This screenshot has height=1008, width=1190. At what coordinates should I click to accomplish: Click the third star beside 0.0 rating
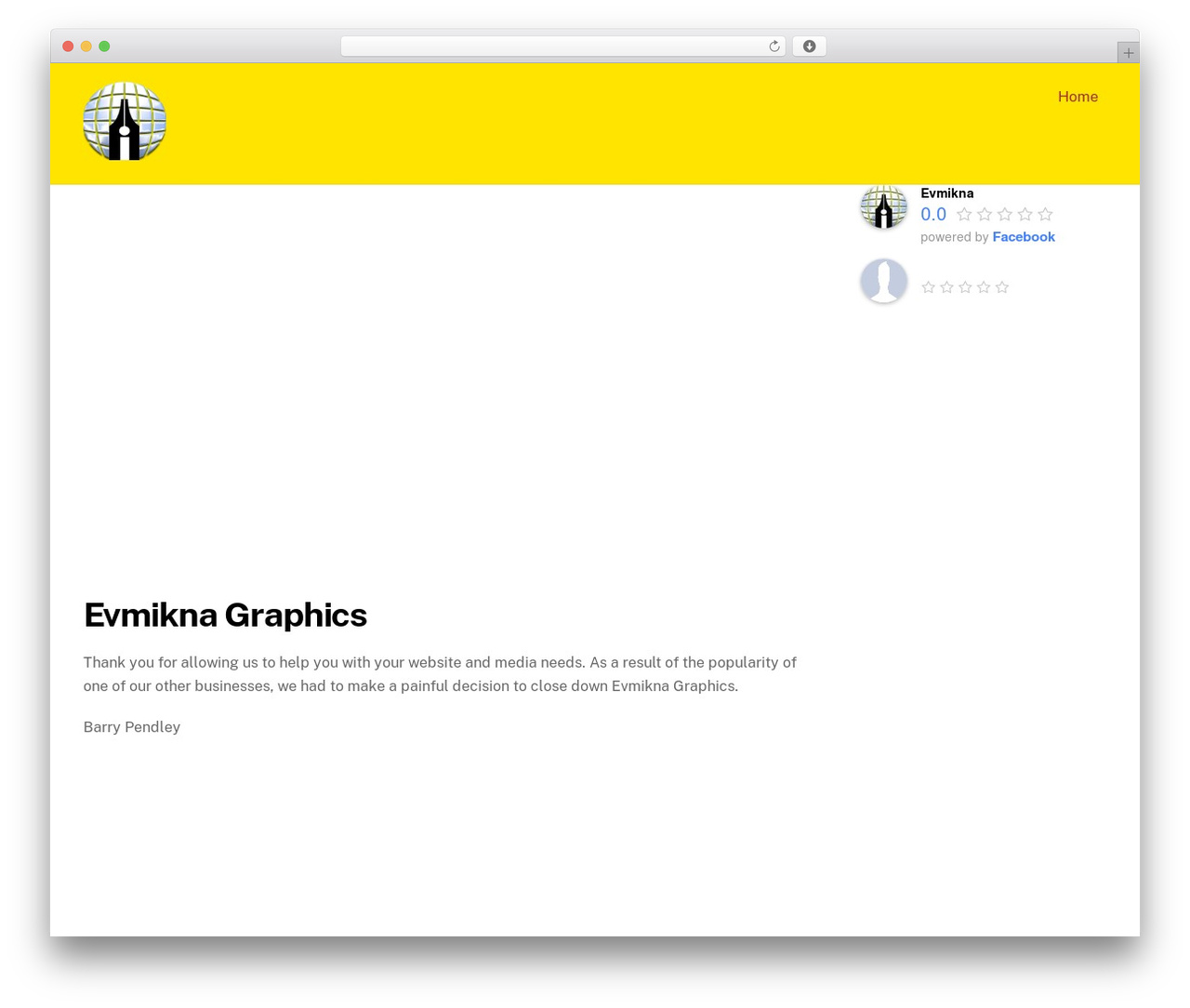(1005, 215)
